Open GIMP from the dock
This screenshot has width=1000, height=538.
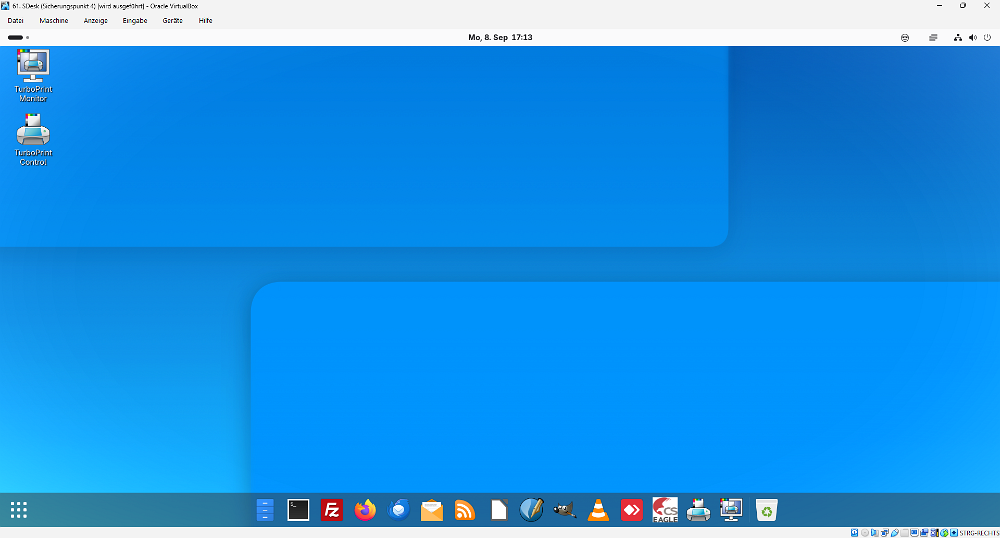[564, 510]
